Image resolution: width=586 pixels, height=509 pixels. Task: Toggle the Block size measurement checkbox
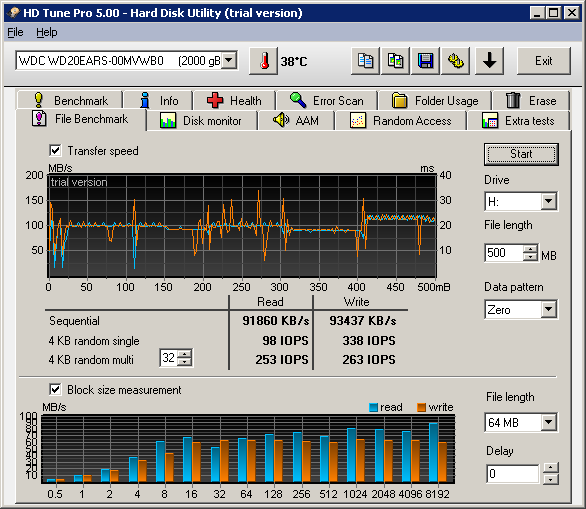tap(55, 389)
